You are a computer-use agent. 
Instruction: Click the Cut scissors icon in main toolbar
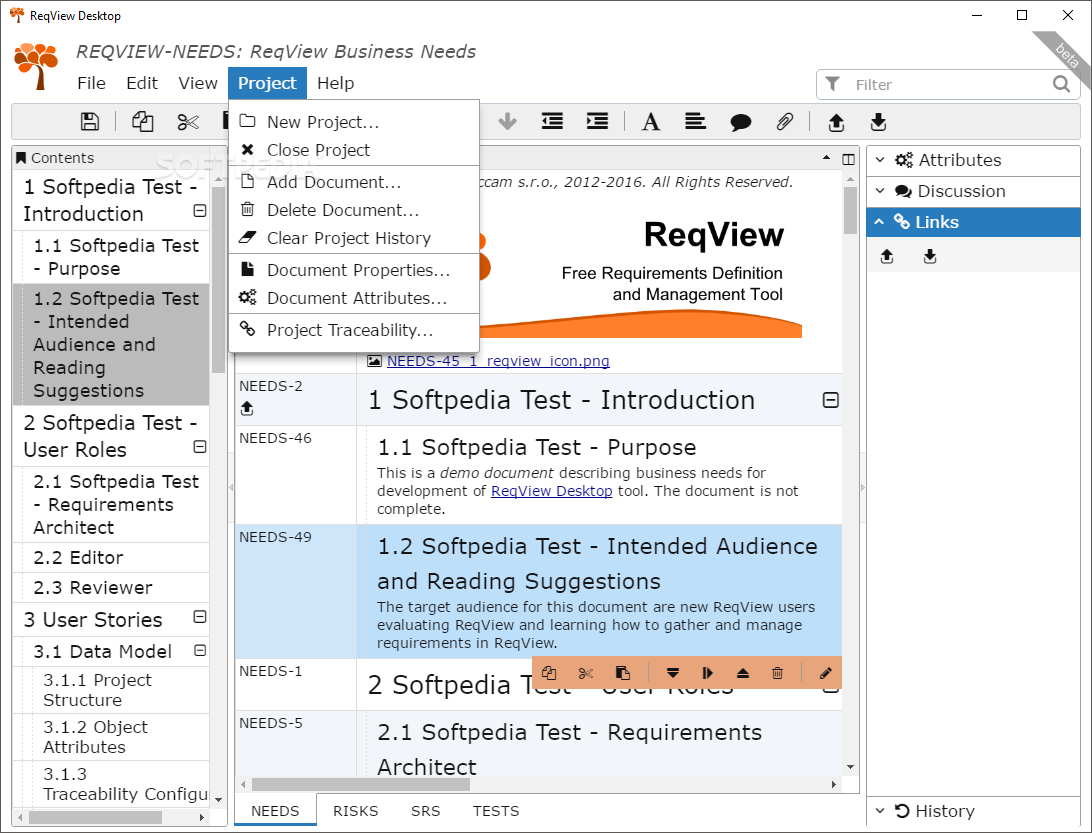(187, 122)
